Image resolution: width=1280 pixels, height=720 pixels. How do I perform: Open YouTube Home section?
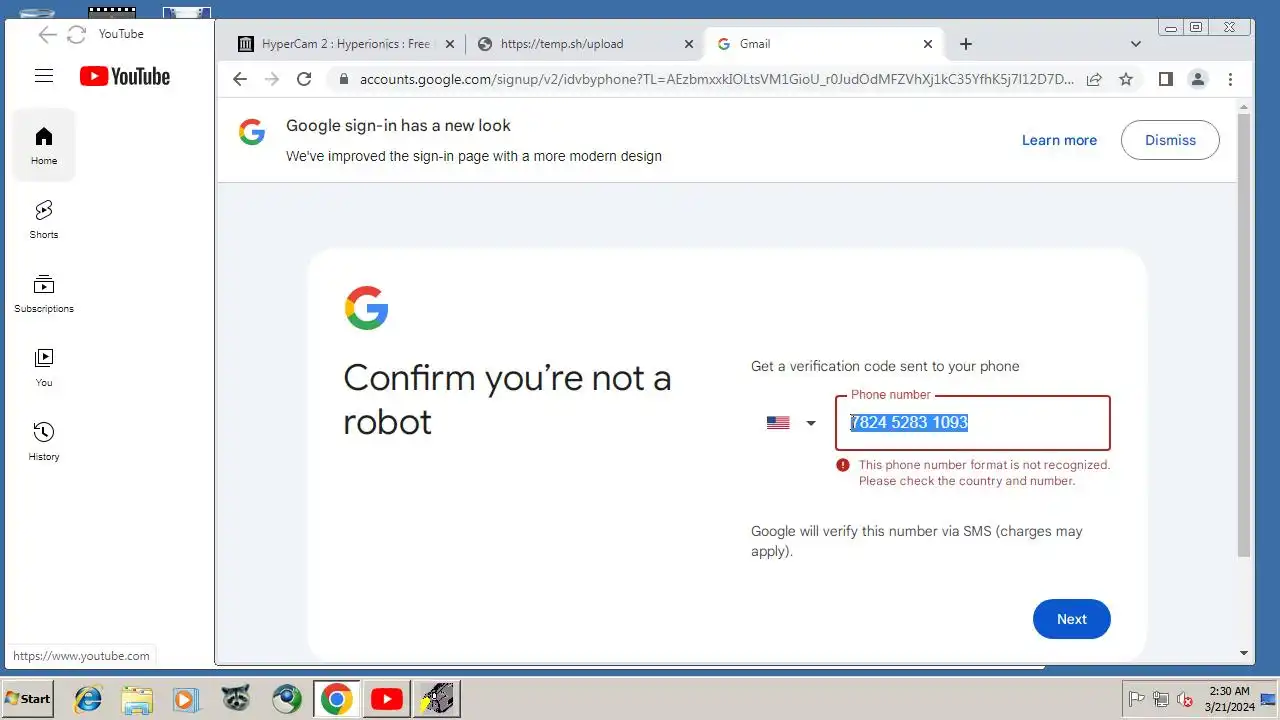(x=44, y=145)
